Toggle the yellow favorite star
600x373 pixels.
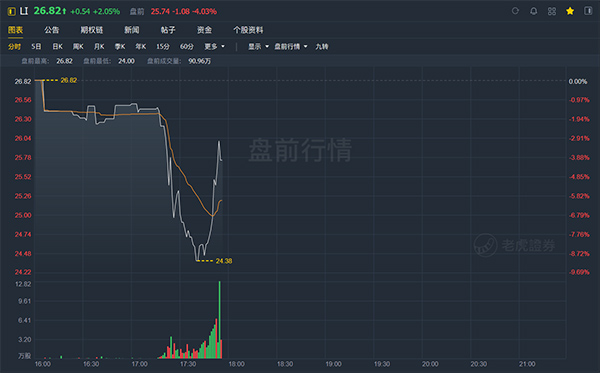(x=570, y=11)
